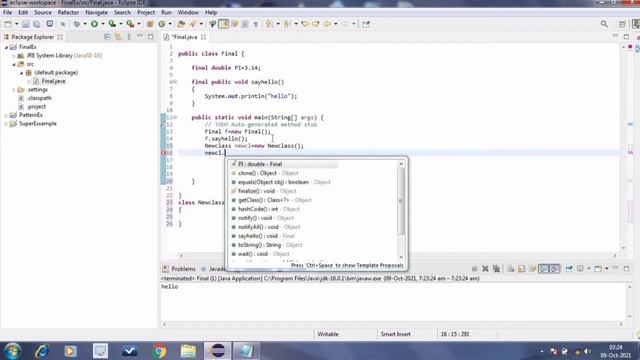Image resolution: width=640 pixels, height=360 pixels.
Task: Click the Previous Annotation icon
Action: pyautogui.click(x=287, y=24)
